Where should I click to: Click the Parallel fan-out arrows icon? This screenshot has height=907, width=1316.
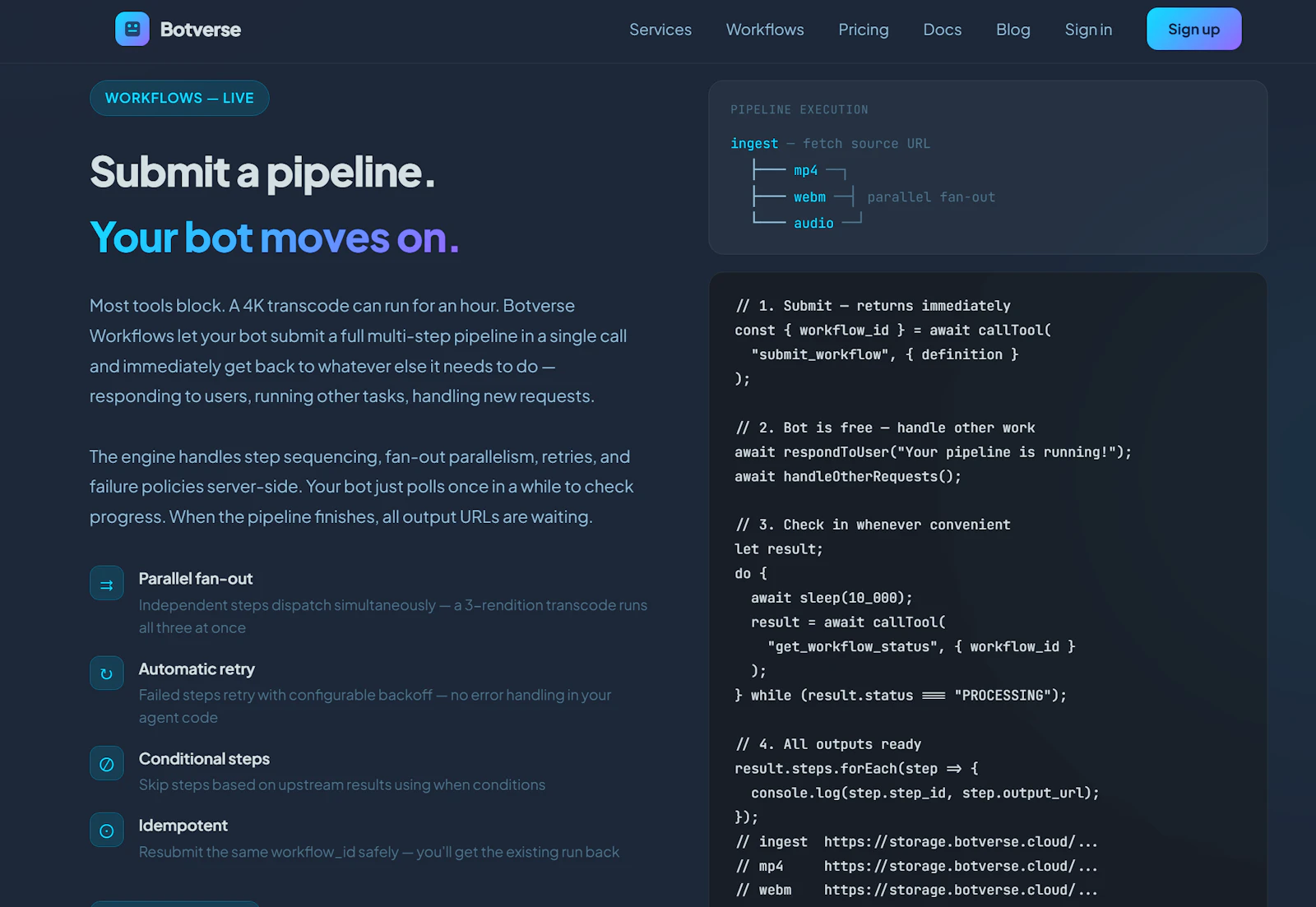click(x=107, y=584)
